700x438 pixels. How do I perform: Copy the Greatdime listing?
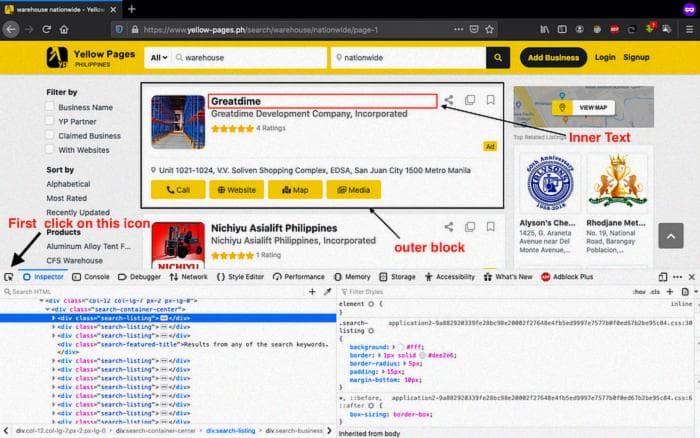(470, 100)
